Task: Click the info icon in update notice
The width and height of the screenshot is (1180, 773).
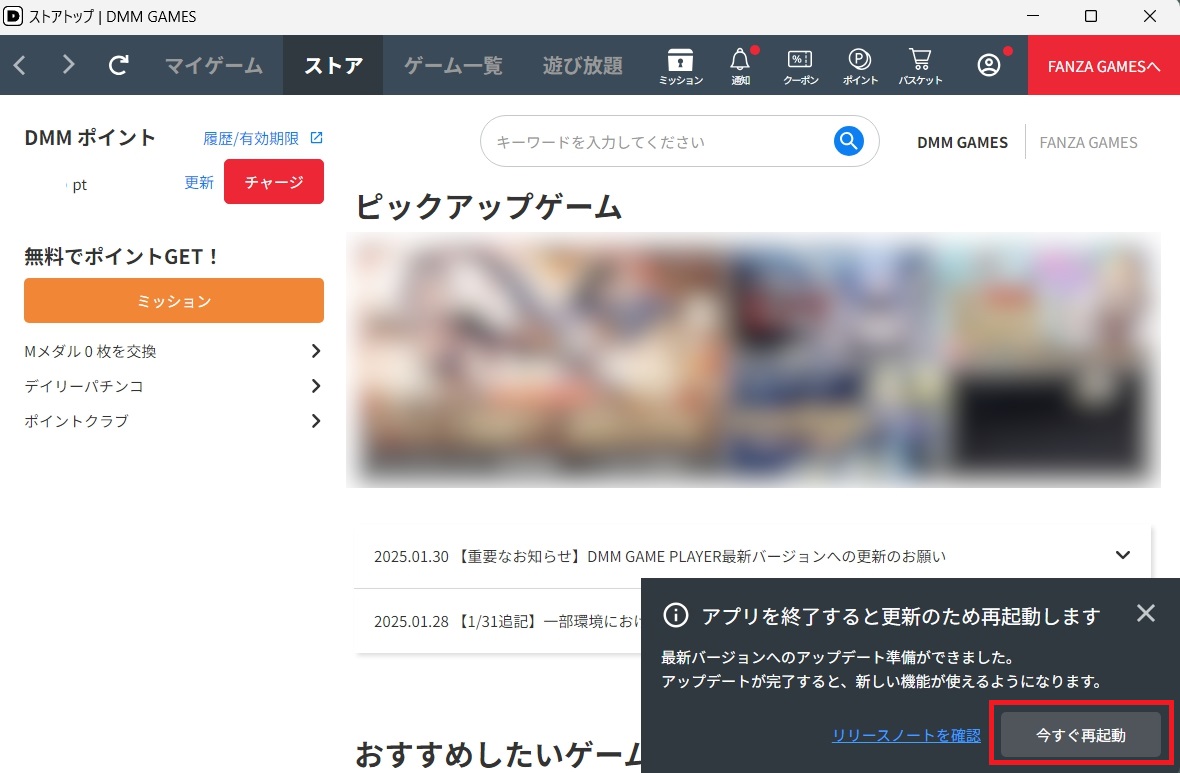Action: [675, 615]
